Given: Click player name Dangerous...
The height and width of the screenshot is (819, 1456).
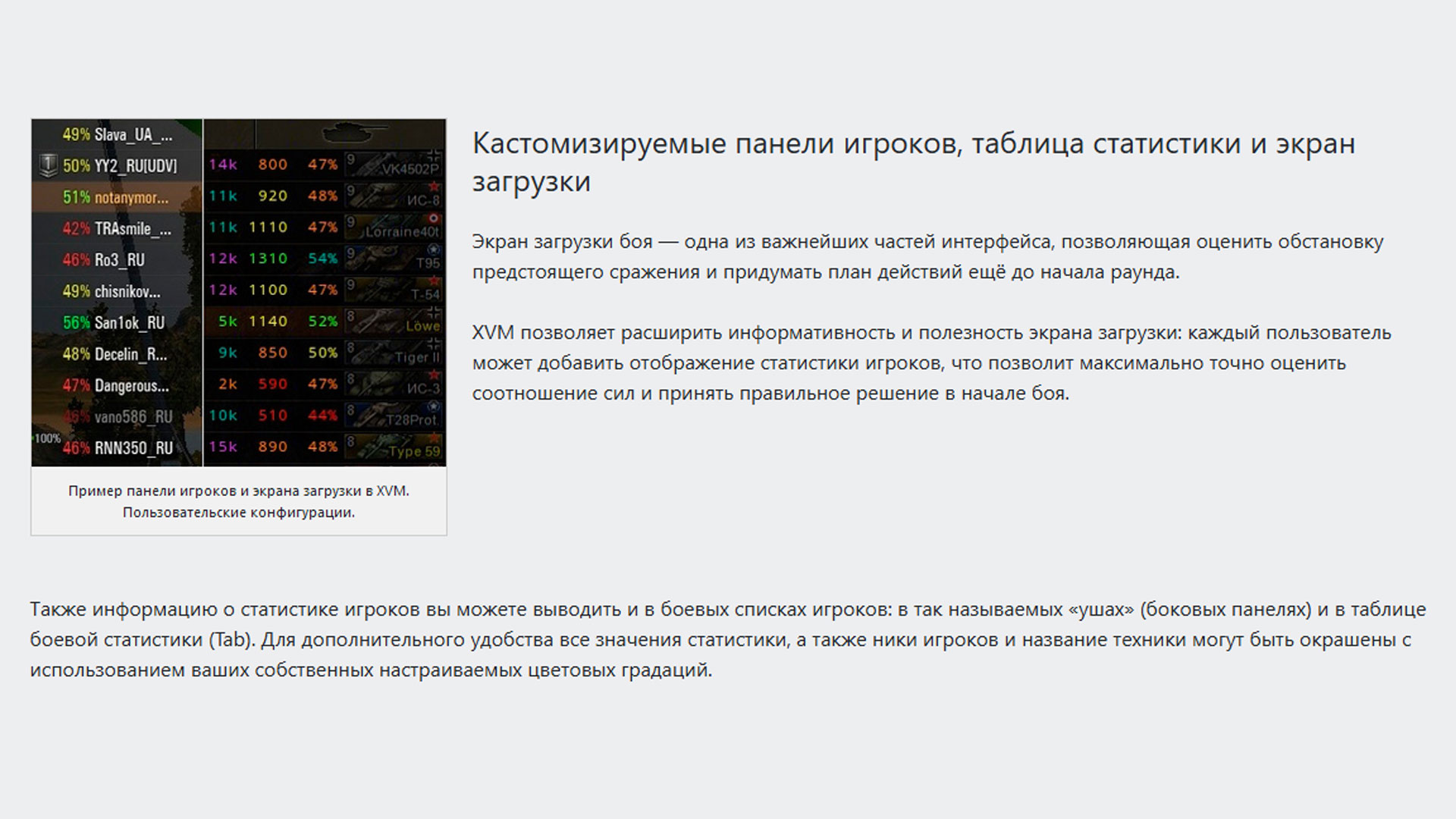Looking at the screenshot, I should tap(132, 386).
